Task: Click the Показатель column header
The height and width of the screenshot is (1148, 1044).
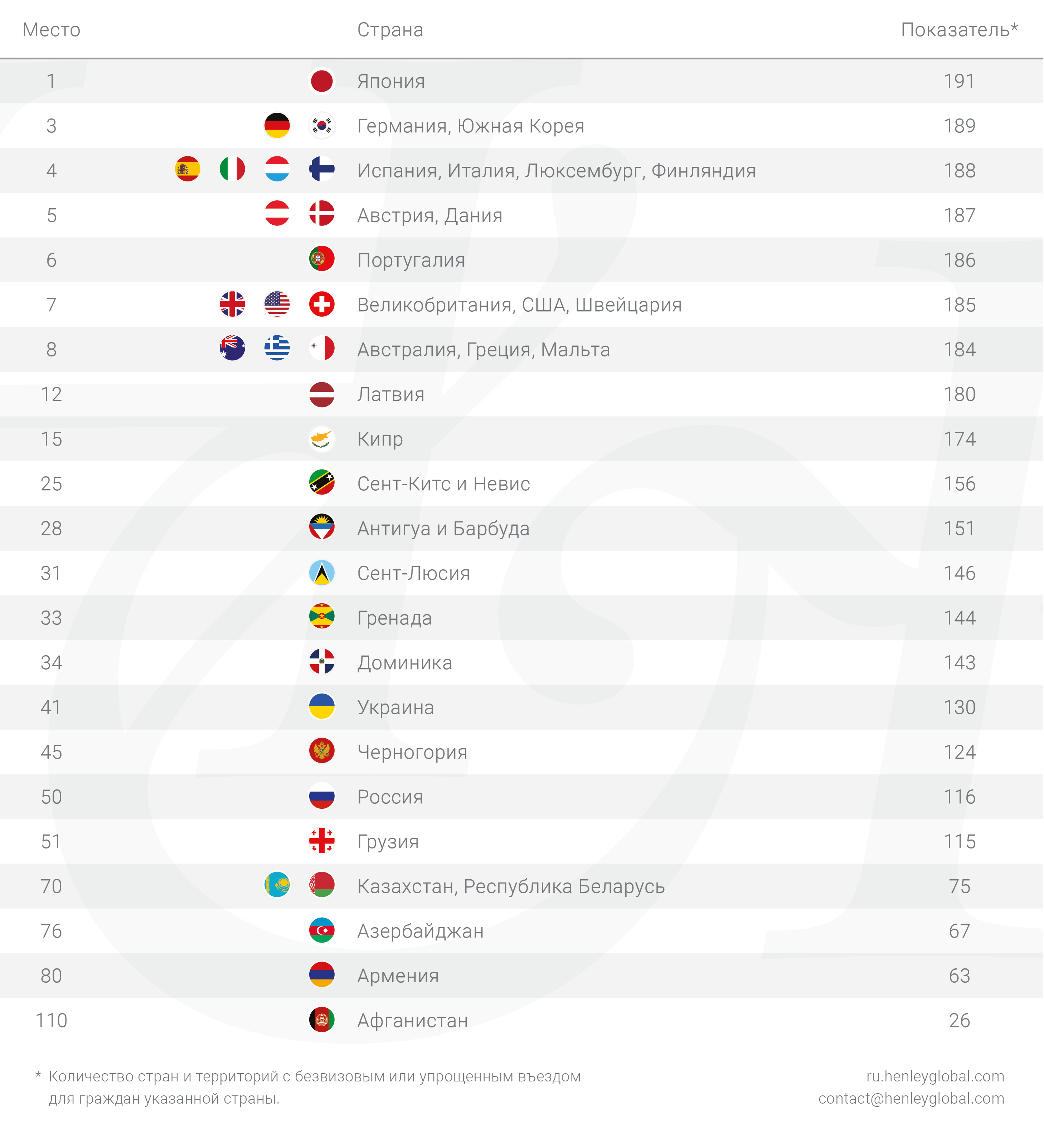Action: click(x=959, y=30)
